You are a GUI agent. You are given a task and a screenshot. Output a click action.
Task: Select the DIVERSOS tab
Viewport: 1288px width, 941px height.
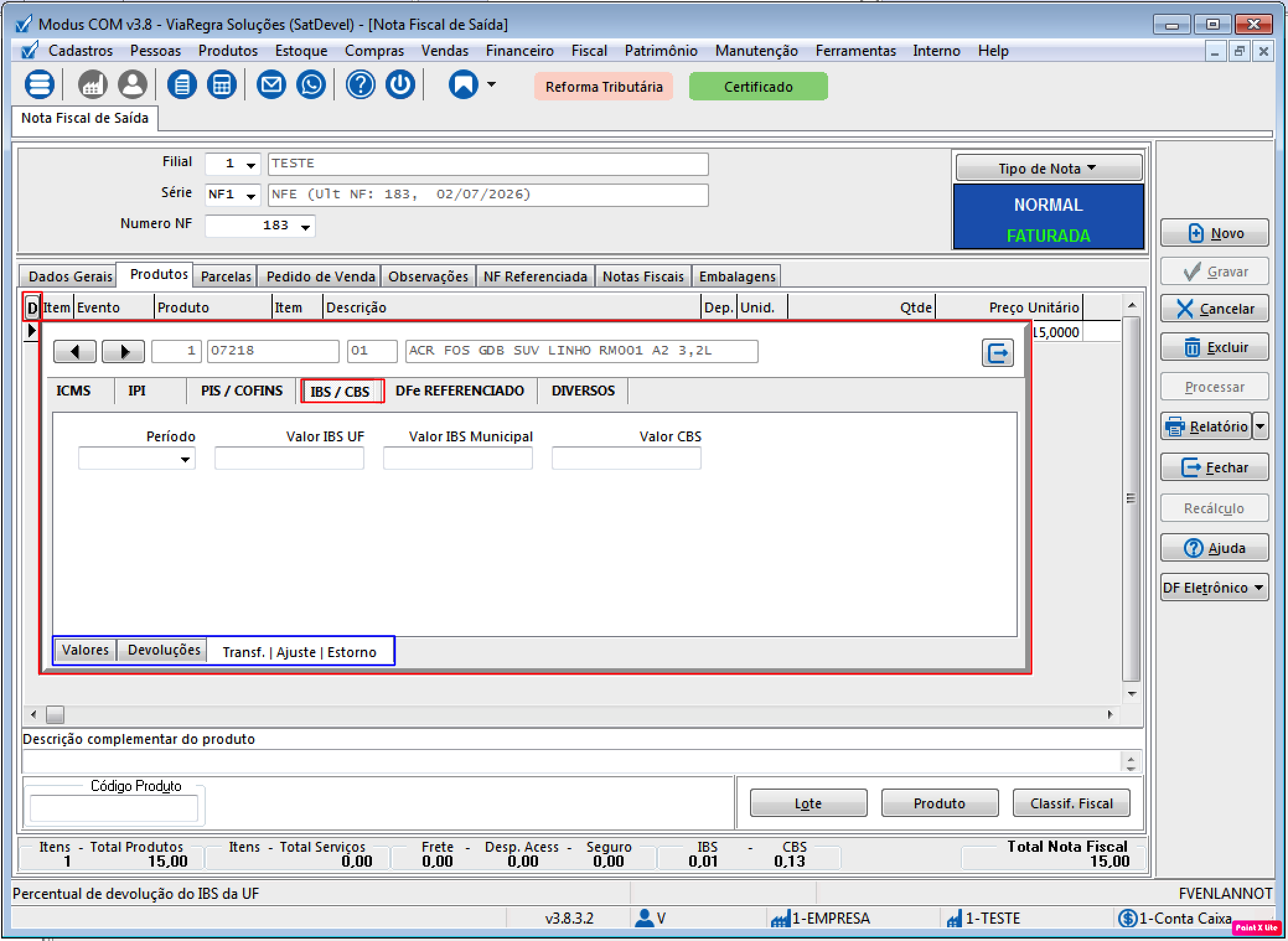[583, 391]
